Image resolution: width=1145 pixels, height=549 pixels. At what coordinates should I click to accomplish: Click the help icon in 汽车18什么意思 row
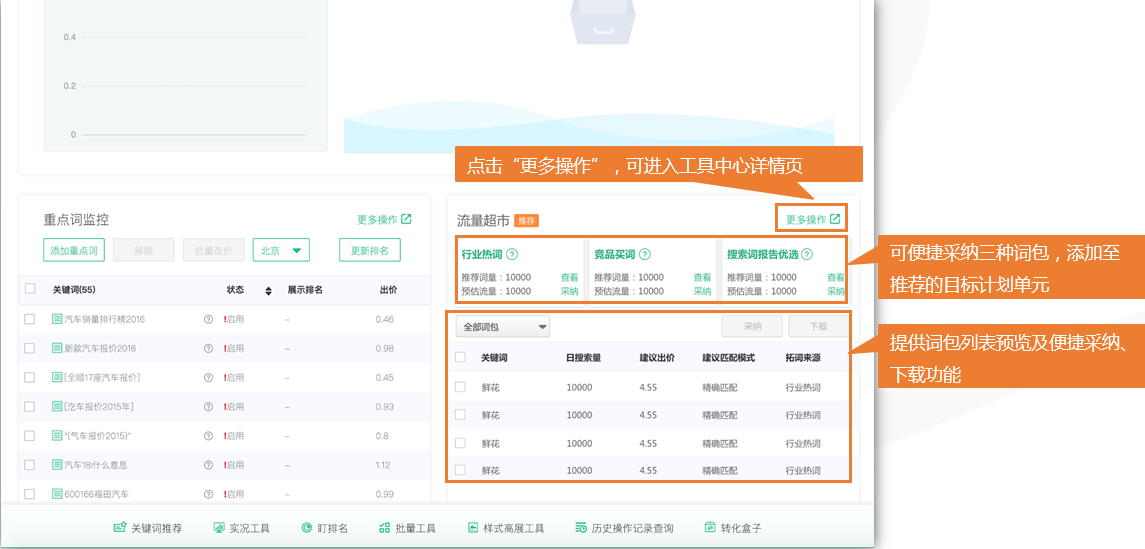coord(208,465)
